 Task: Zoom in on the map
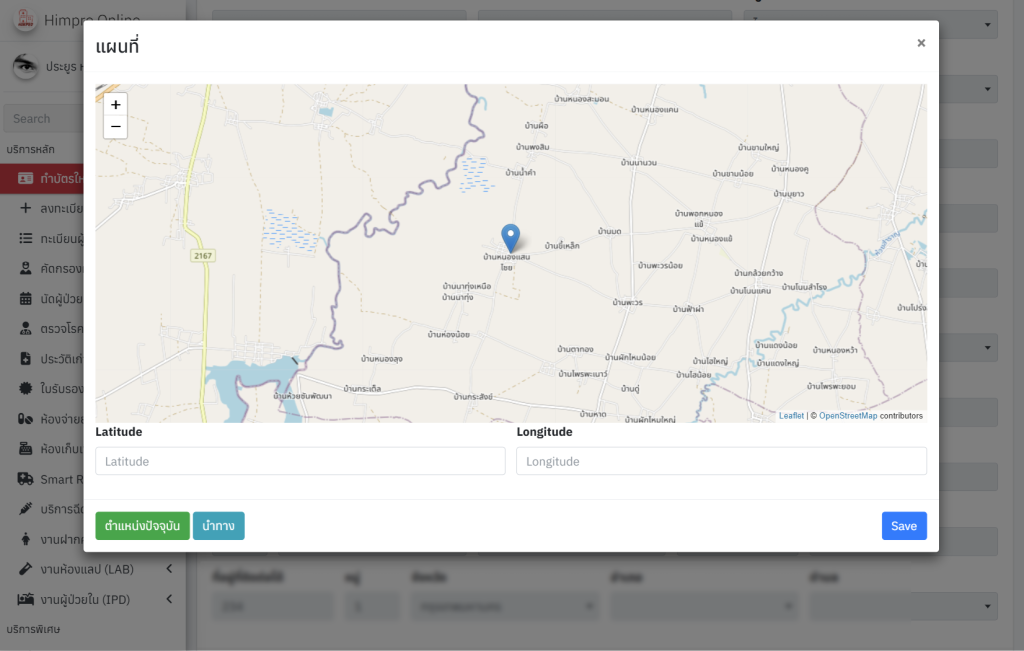(116, 104)
